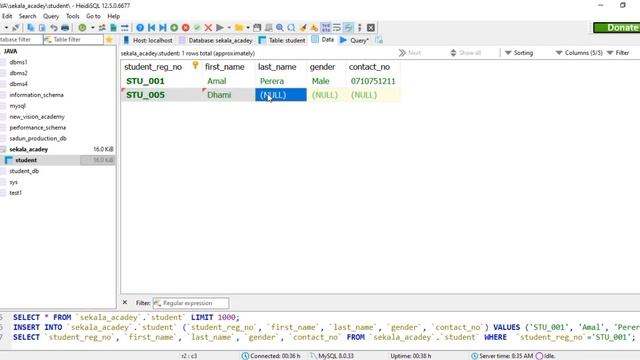The height and width of the screenshot is (360, 640).
Task: Jump to the last row icon
Action: click(x=162, y=28)
